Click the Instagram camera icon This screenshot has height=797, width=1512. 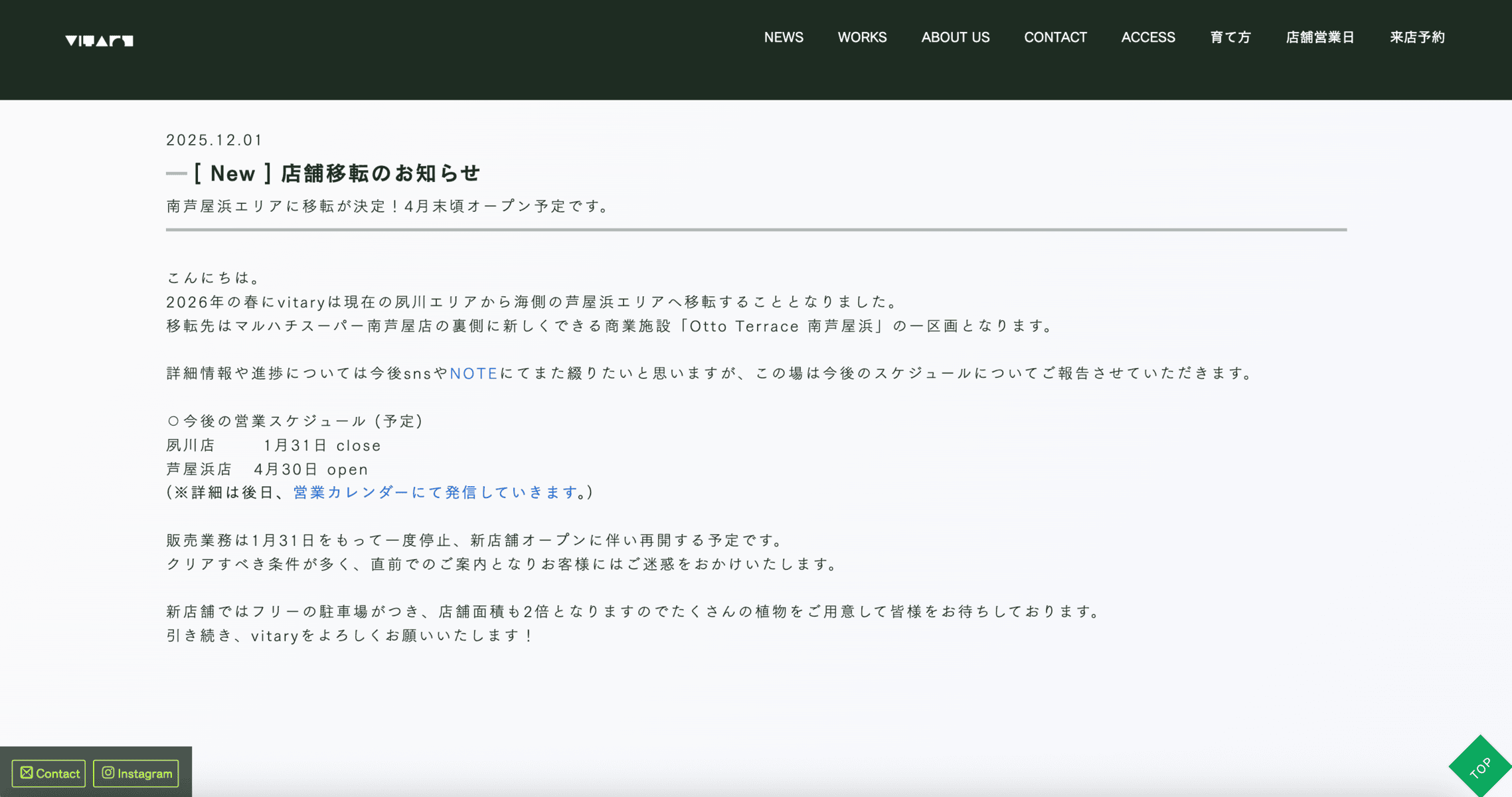108,772
